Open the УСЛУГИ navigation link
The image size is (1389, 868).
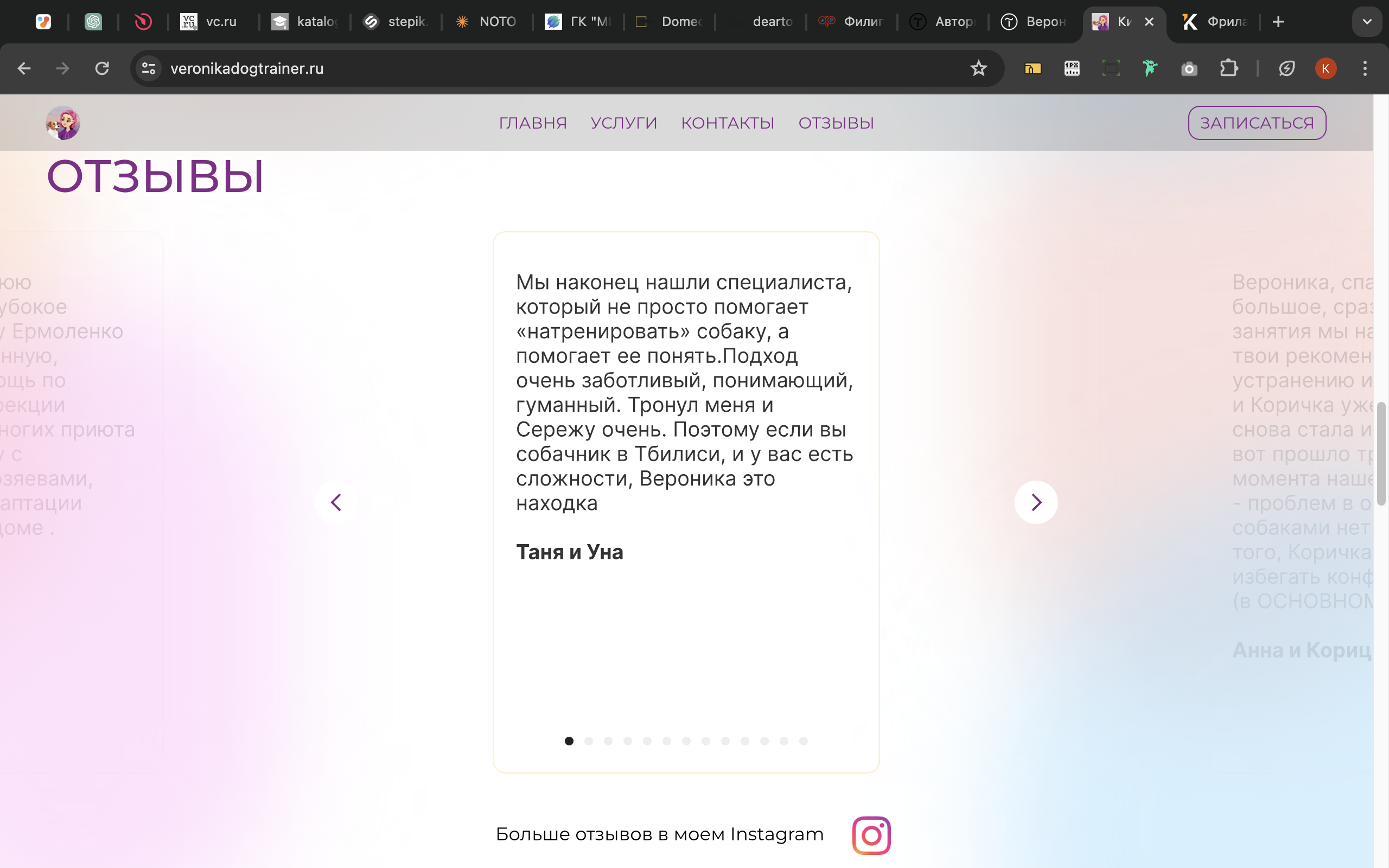(624, 123)
